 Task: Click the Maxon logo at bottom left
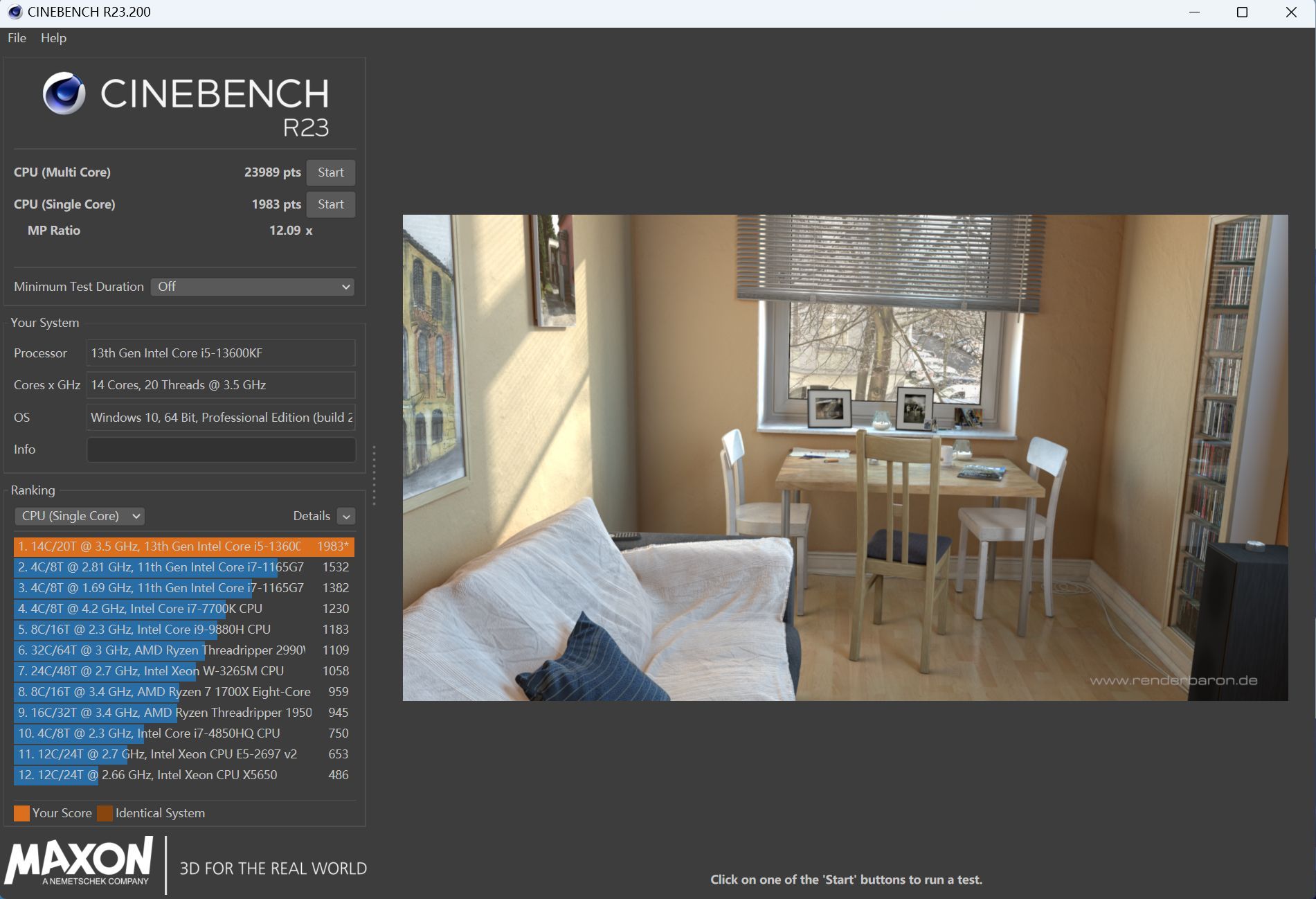pos(79,862)
